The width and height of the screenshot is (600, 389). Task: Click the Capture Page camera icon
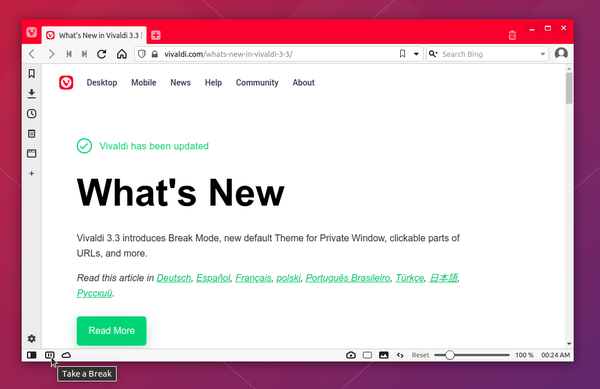pos(351,355)
